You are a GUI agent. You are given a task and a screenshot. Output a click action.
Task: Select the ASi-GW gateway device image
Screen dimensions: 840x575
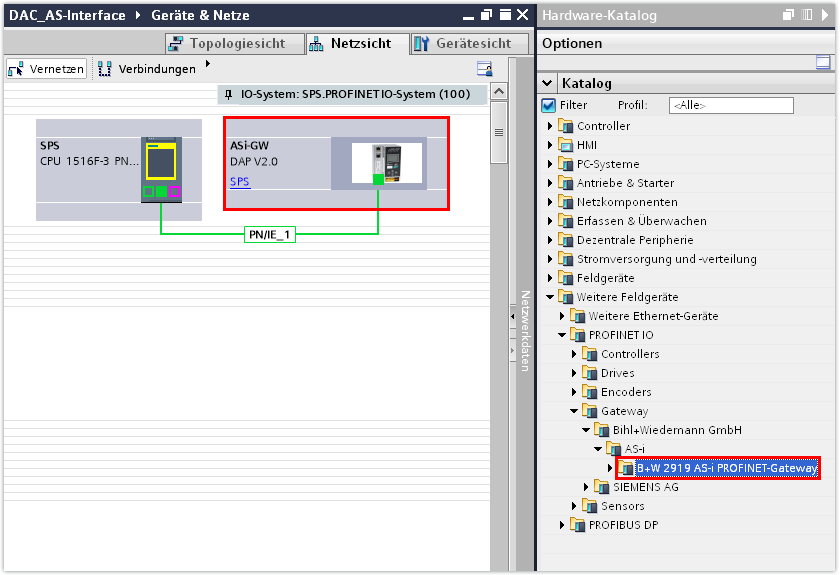point(386,163)
